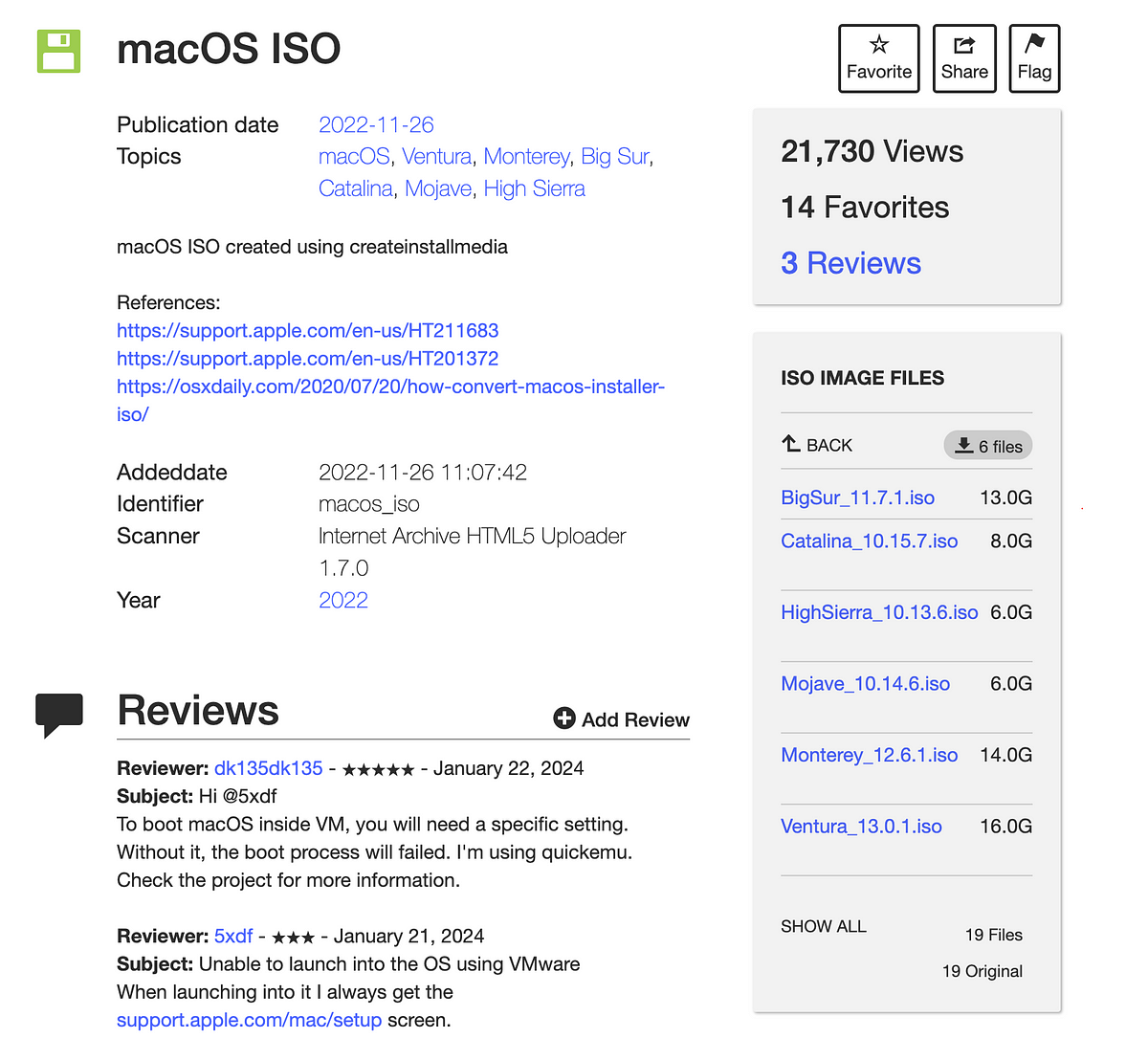This screenshot has width=1148, height=1038.
Task: Click the Addeddate value 2022-11-26 11:07:42
Action: [x=423, y=472]
